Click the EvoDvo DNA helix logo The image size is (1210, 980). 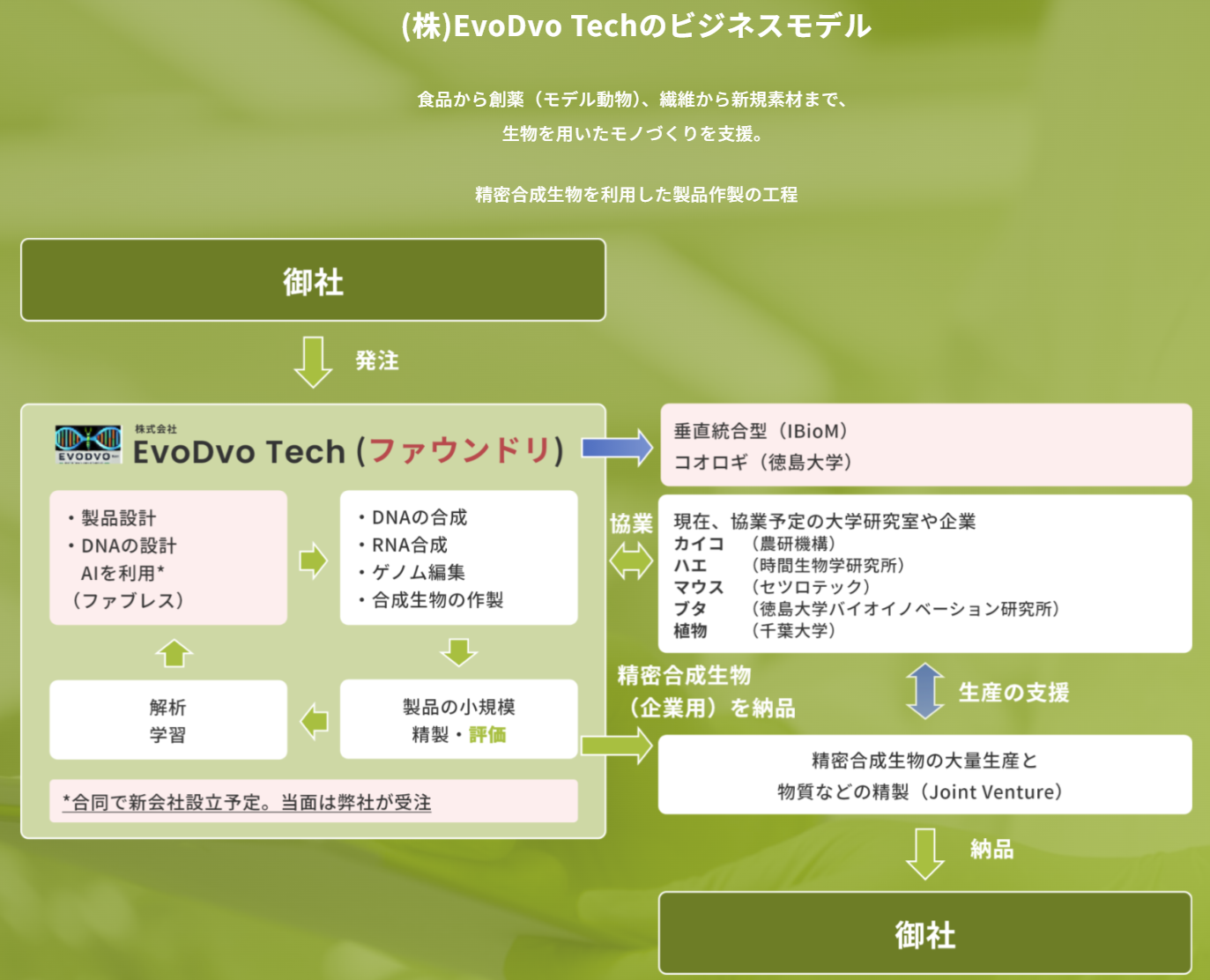pyautogui.click(x=87, y=443)
